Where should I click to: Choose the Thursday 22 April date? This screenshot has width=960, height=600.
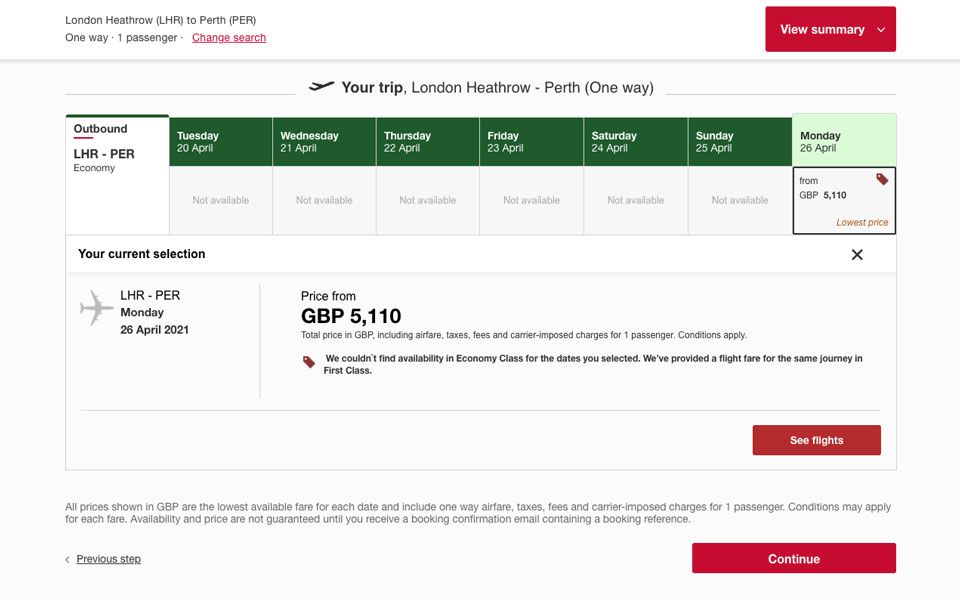(428, 142)
